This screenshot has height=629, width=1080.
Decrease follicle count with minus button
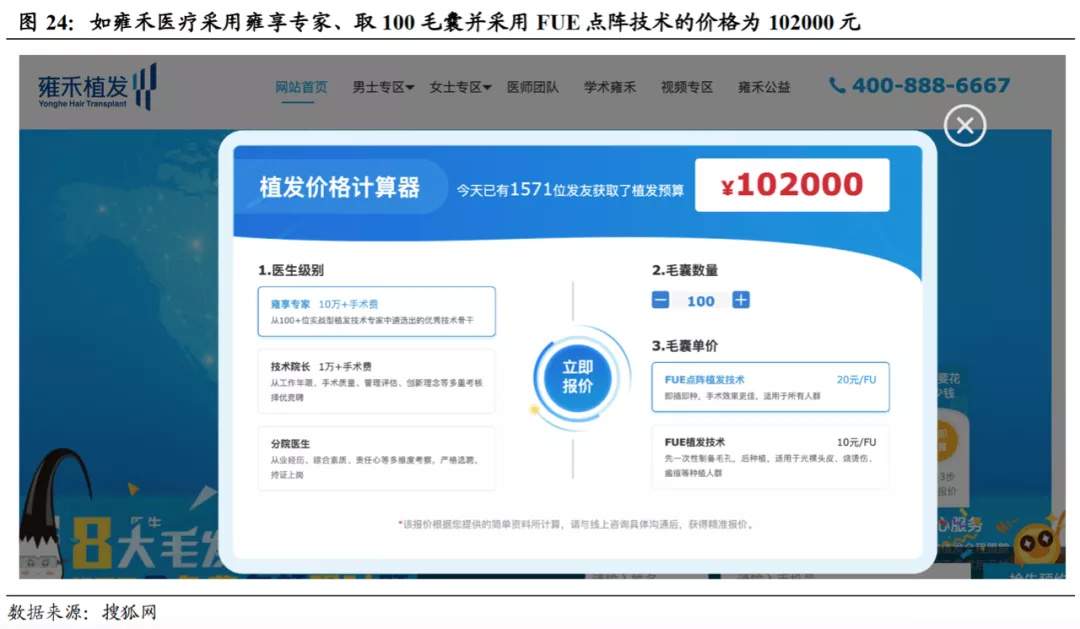tap(660, 300)
